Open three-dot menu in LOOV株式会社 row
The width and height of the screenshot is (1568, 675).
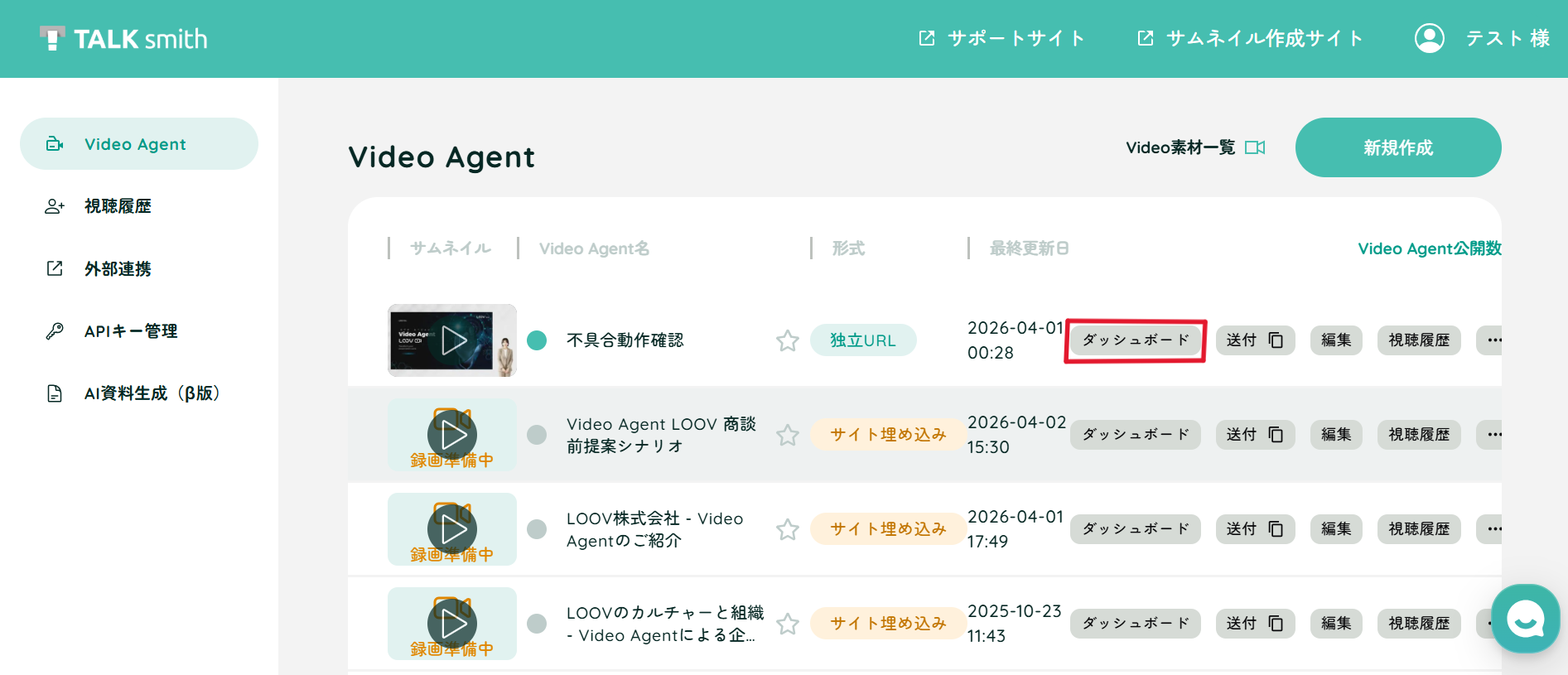point(1491,529)
